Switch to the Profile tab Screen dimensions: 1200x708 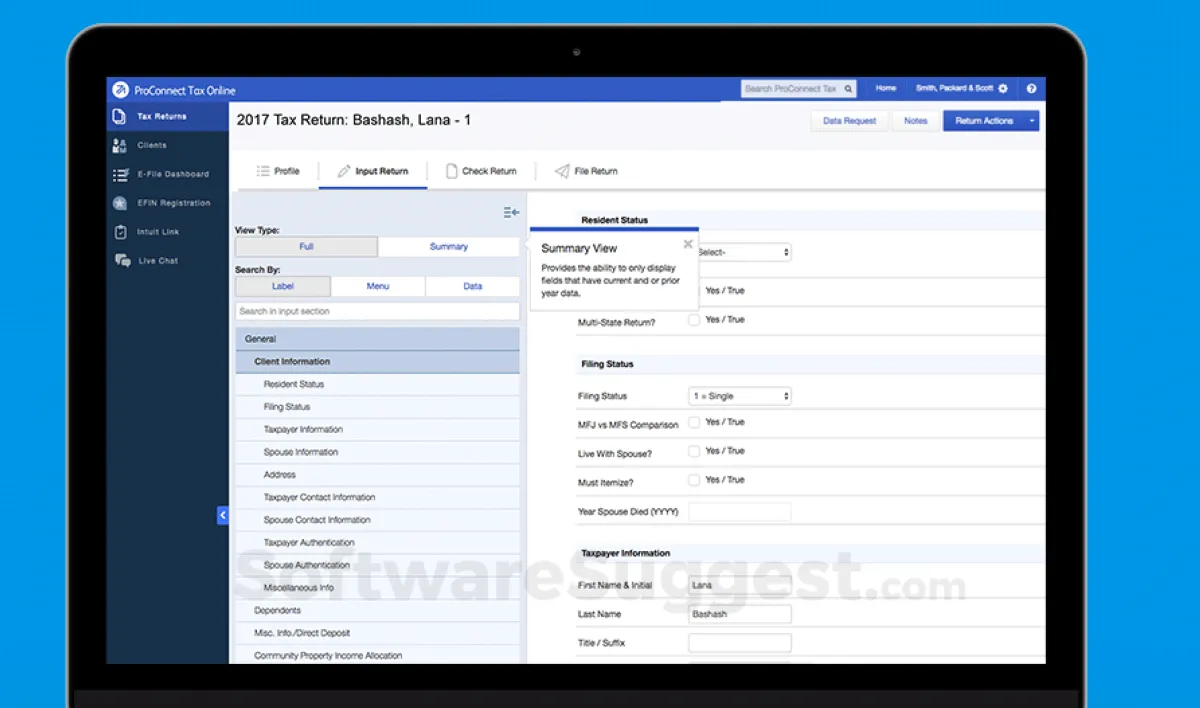(277, 171)
